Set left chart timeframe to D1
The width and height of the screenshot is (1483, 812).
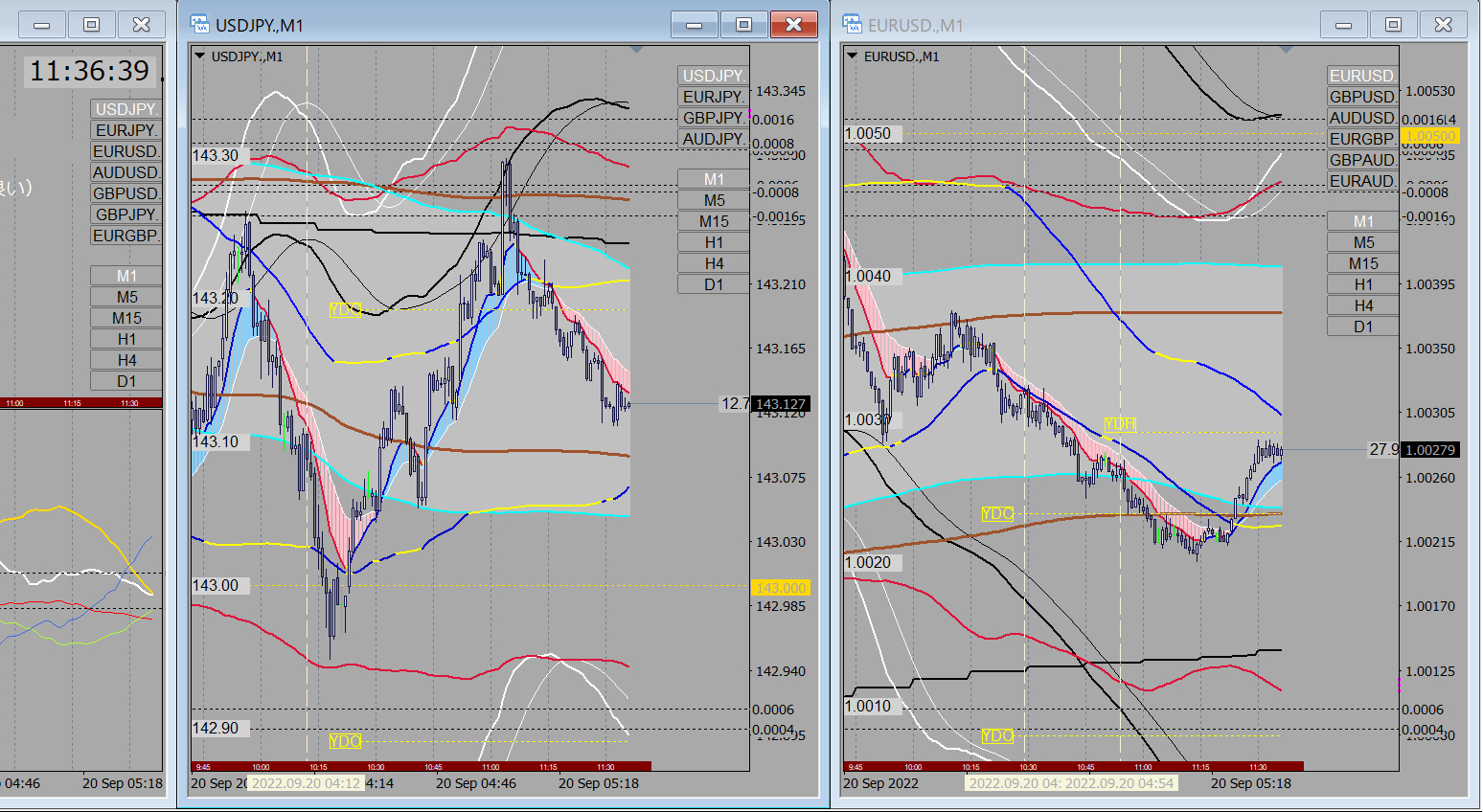126,381
